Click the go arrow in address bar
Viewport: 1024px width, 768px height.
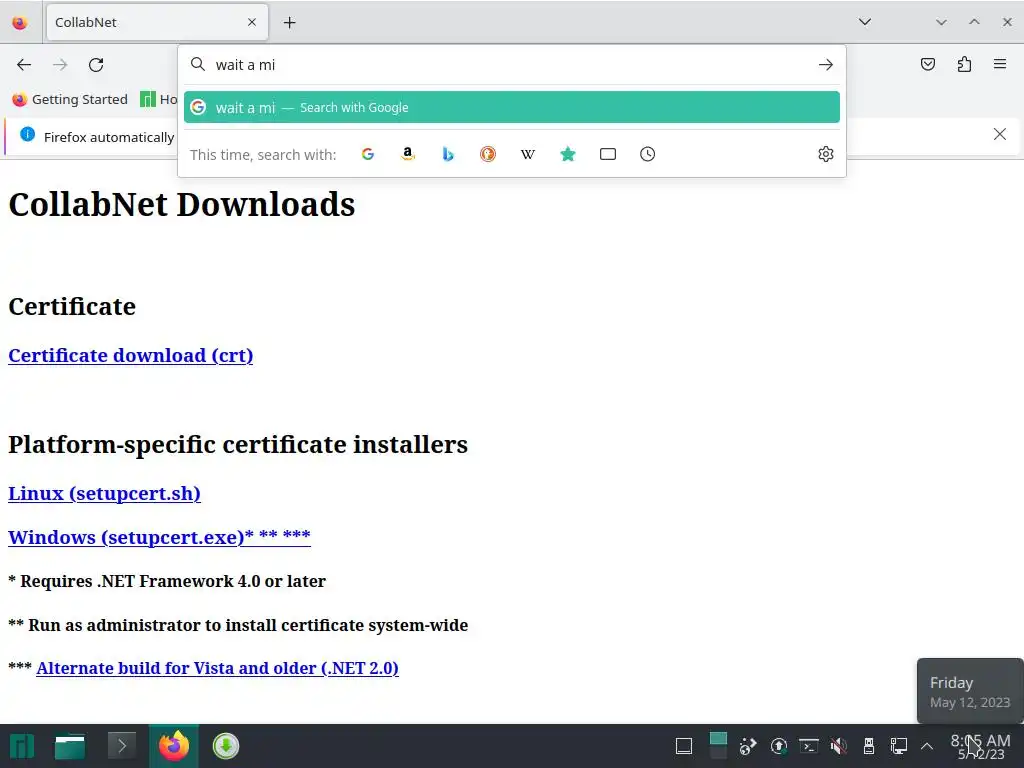(825, 65)
